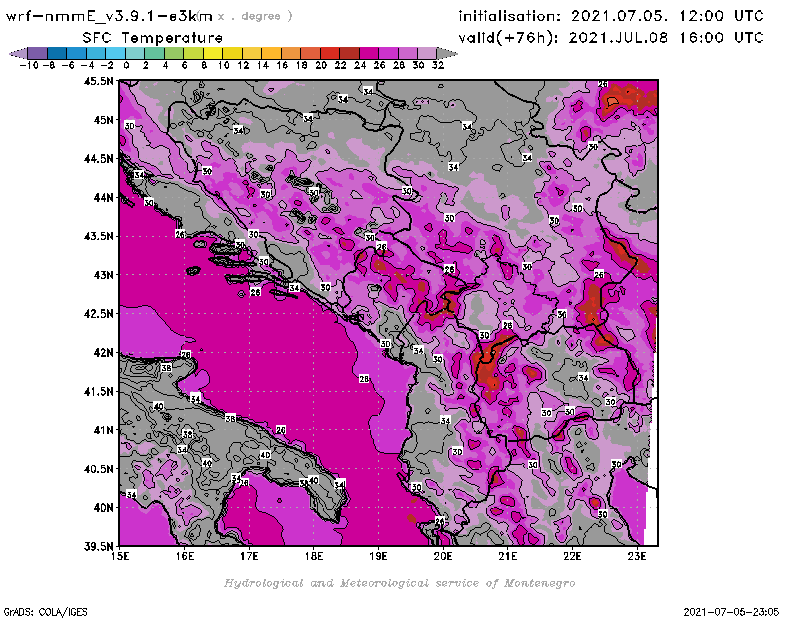The height and width of the screenshot is (618, 800).
Task: Click the legend value label 0
Action: [x=126, y=65]
